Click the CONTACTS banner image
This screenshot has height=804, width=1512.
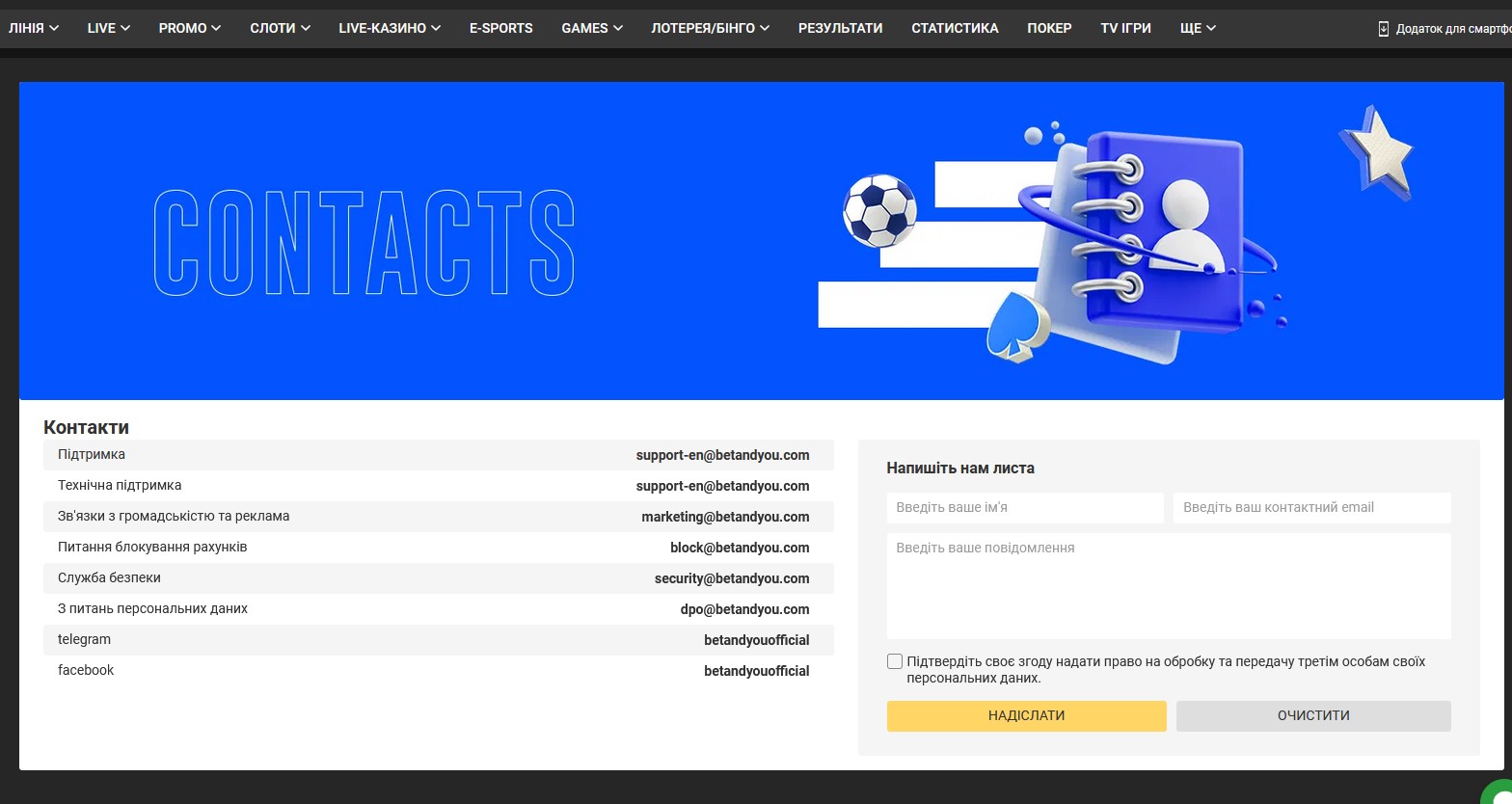click(x=761, y=241)
